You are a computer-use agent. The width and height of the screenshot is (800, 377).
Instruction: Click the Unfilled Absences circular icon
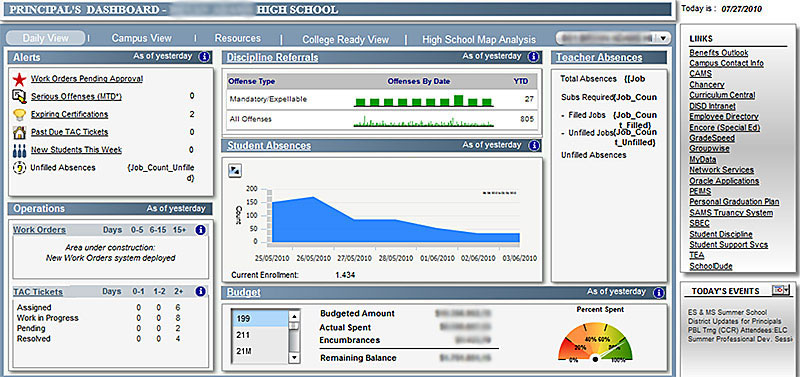coord(19,168)
